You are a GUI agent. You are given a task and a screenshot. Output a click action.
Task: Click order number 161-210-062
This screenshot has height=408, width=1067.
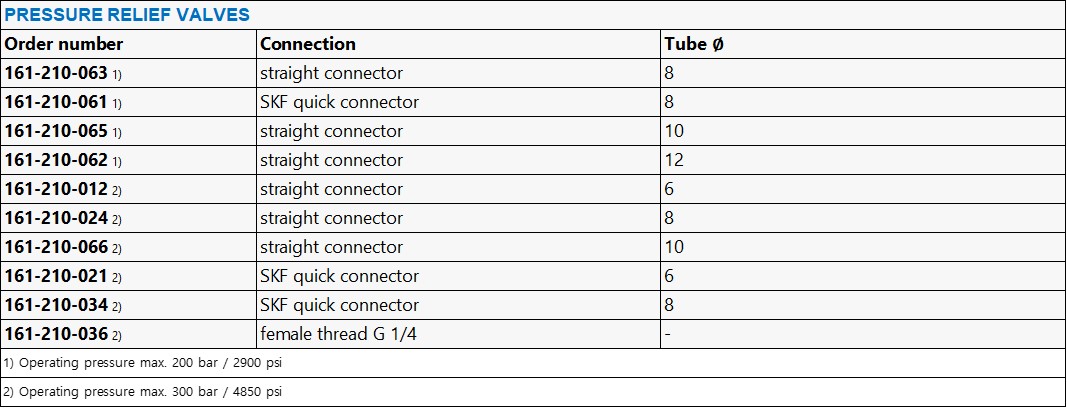56,160
